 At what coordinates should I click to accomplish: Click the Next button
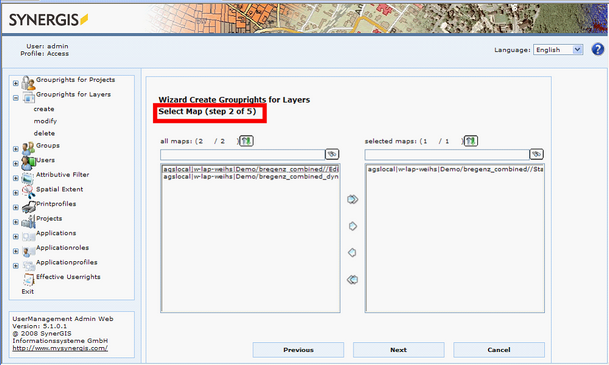[x=398, y=350]
